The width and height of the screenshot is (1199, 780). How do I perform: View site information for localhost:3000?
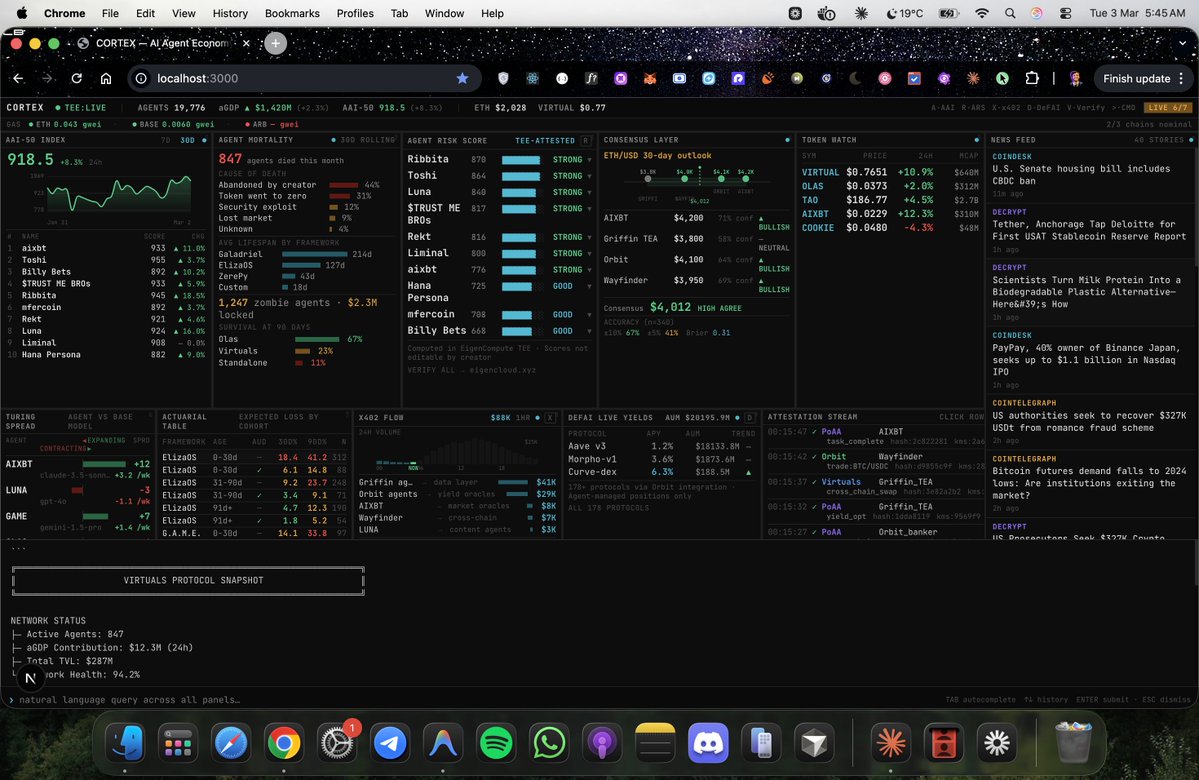coord(141,78)
